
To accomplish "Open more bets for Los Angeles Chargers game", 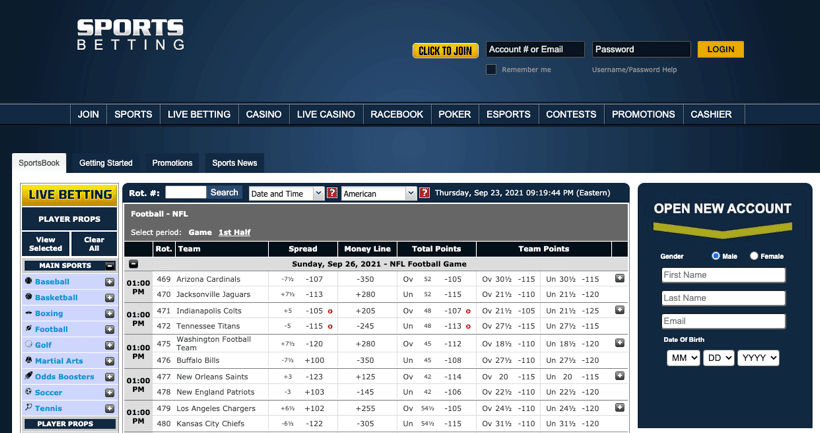I will 620,408.
